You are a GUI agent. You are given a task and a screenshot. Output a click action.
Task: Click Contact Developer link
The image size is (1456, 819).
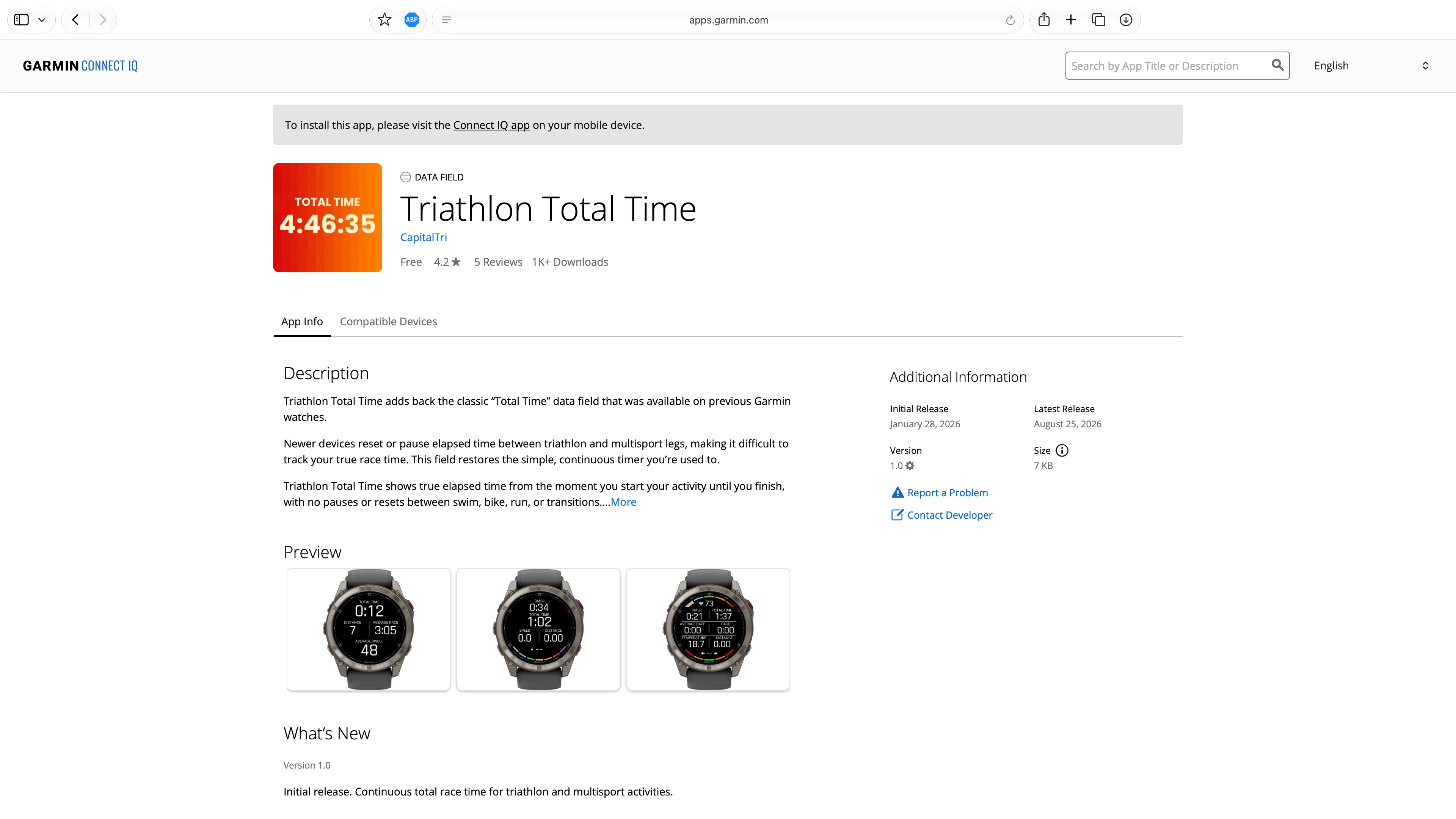point(949,515)
